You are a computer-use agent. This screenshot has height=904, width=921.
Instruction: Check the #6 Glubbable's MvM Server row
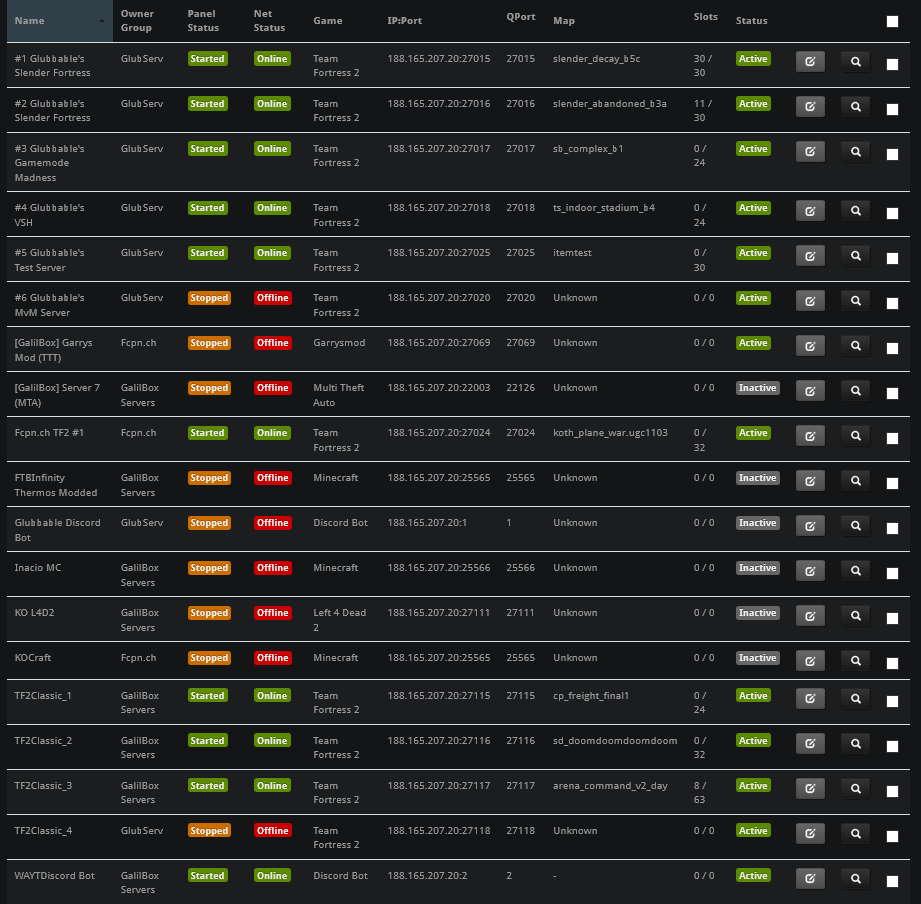pyautogui.click(x=892, y=304)
